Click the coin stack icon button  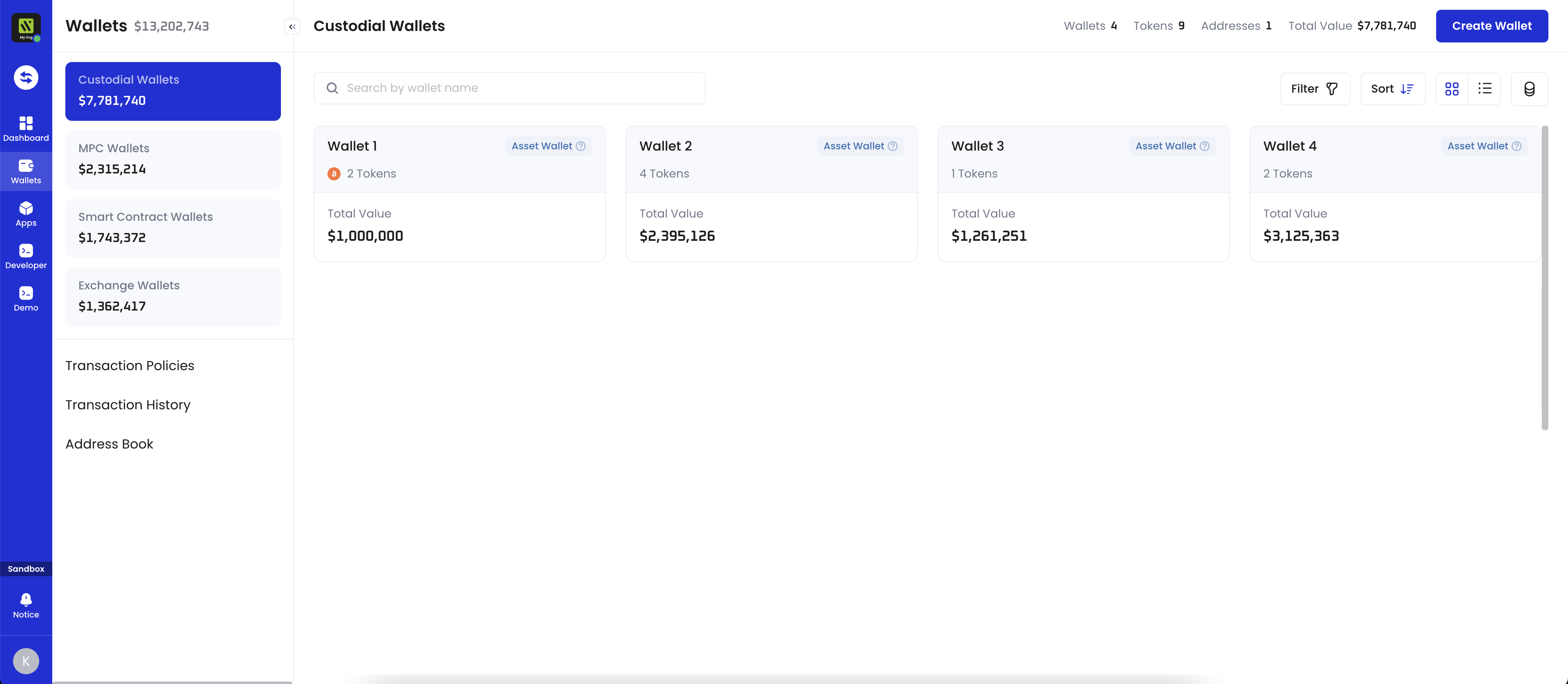tap(1529, 89)
